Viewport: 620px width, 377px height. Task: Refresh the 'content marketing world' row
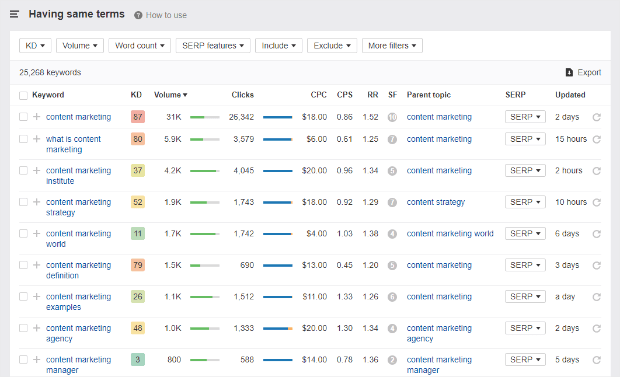click(597, 234)
